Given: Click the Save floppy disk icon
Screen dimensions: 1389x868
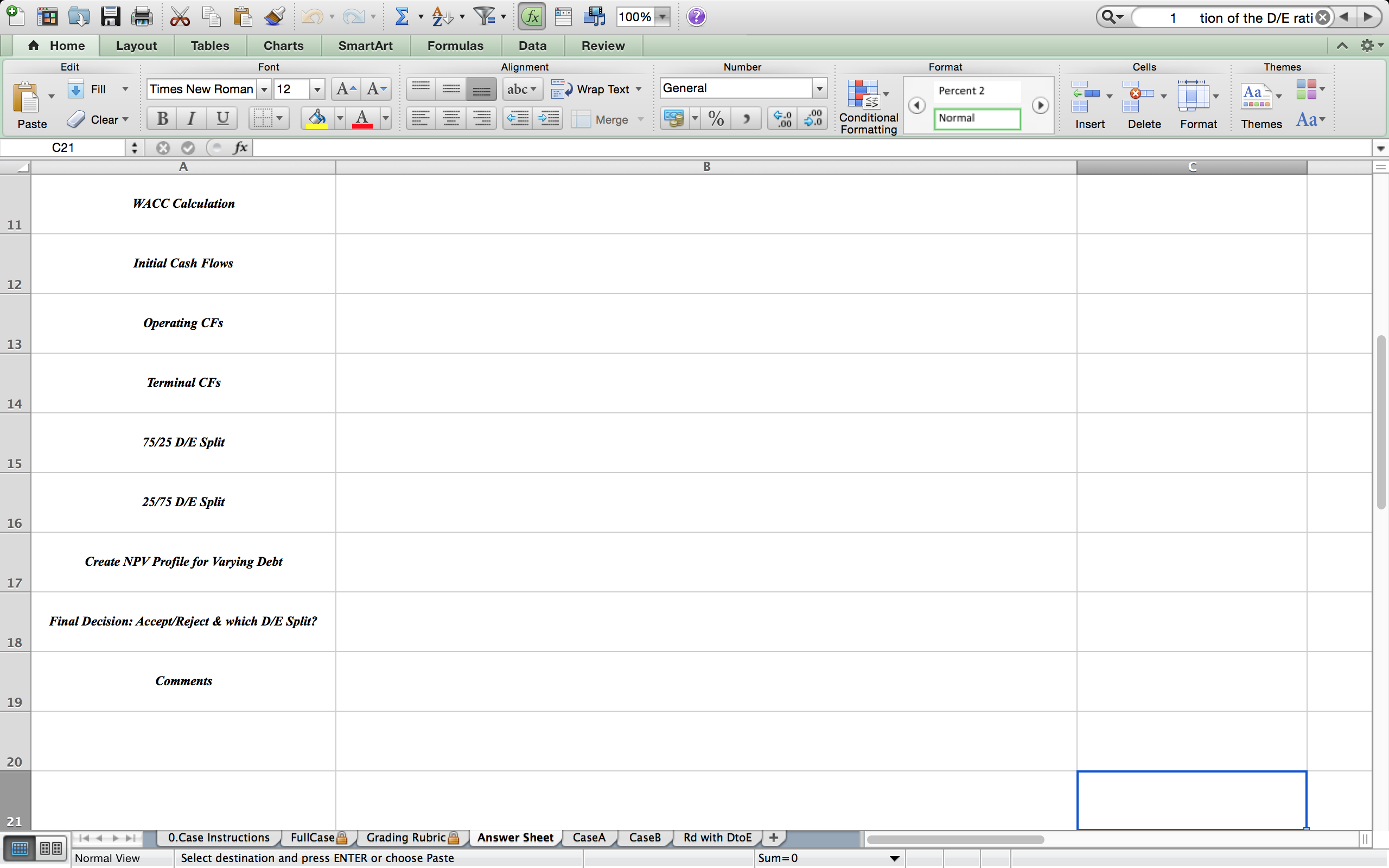Looking at the screenshot, I should pos(110,17).
